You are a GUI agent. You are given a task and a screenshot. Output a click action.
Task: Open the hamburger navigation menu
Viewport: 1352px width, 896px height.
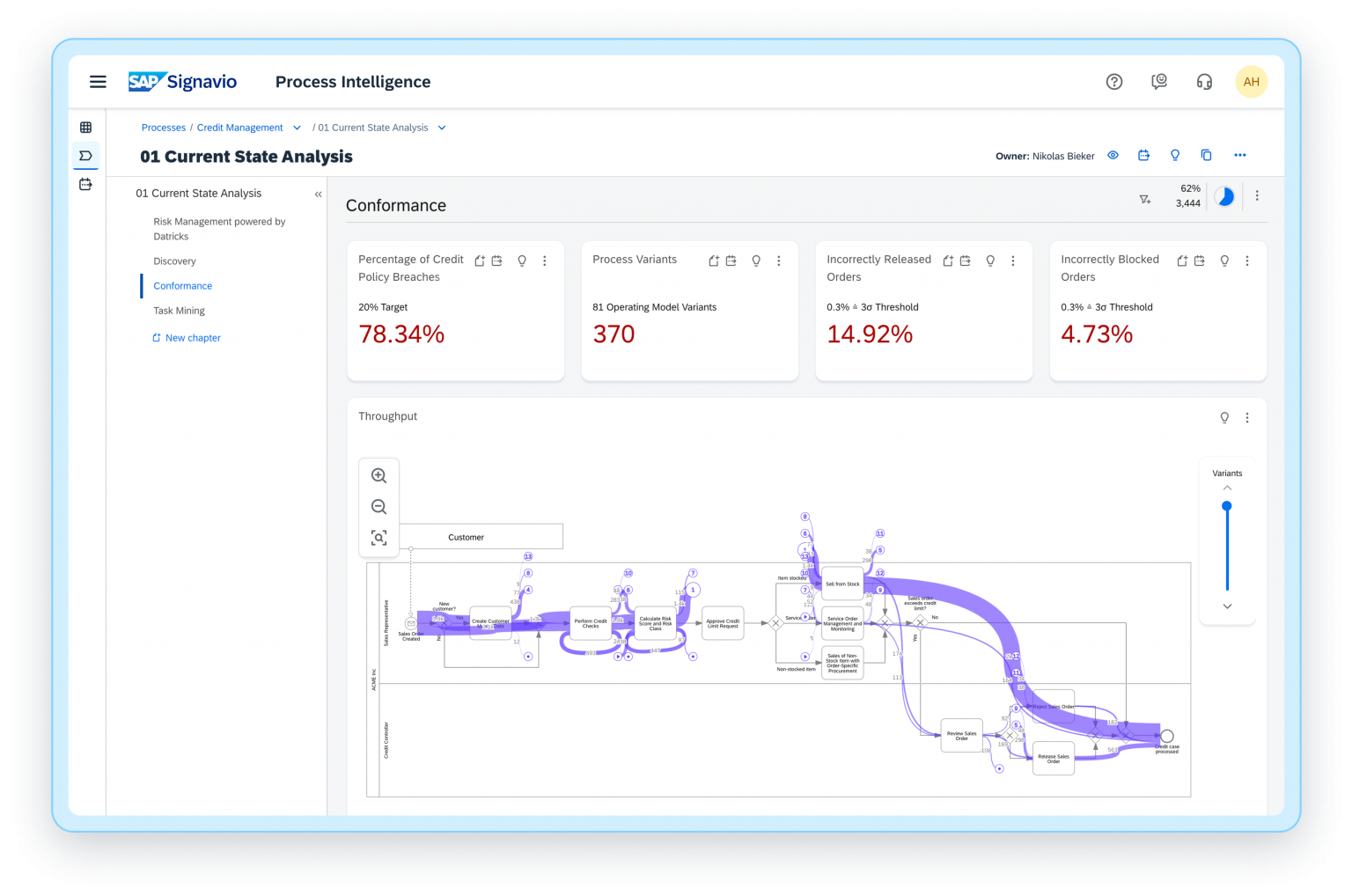point(98,81)
